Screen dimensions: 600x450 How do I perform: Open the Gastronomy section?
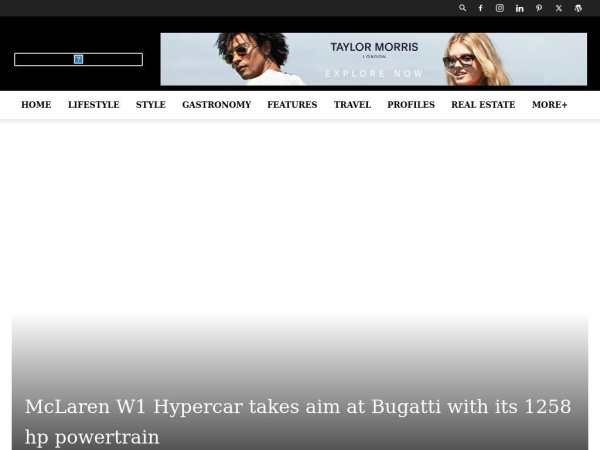click(217, 105)
